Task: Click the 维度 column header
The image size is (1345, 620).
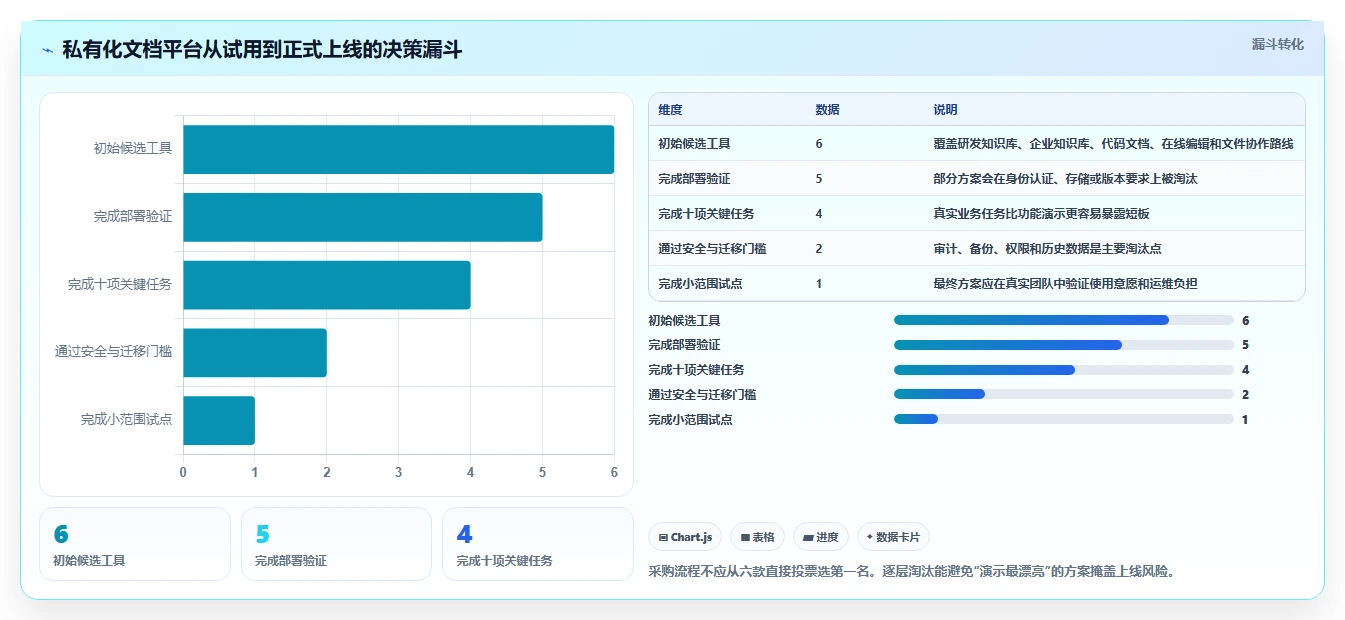Action: [x=670, y=109]
